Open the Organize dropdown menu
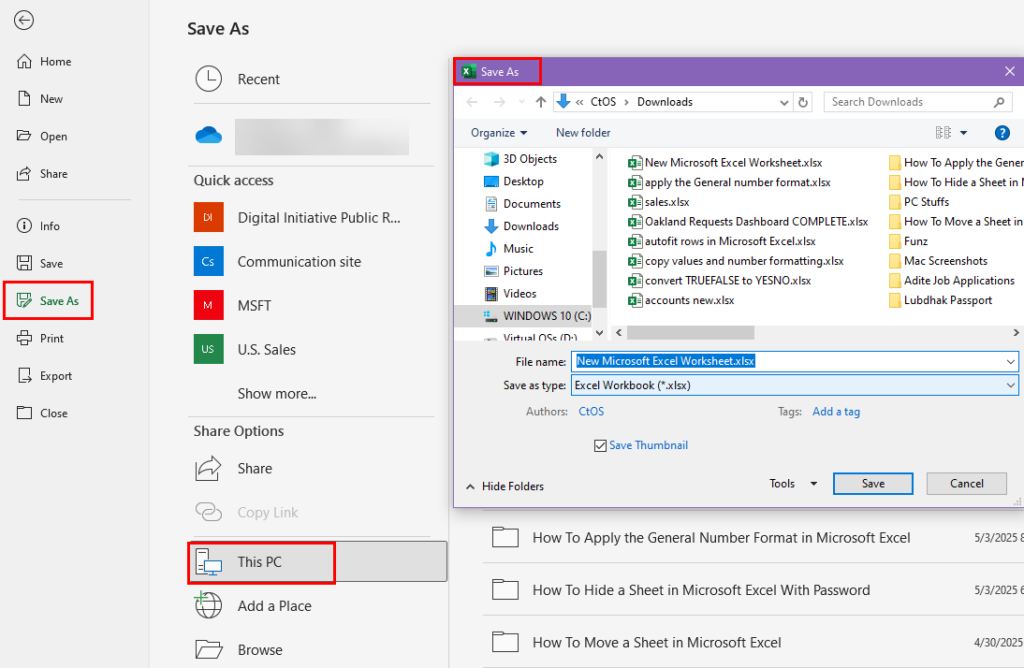 pos(499,133)
